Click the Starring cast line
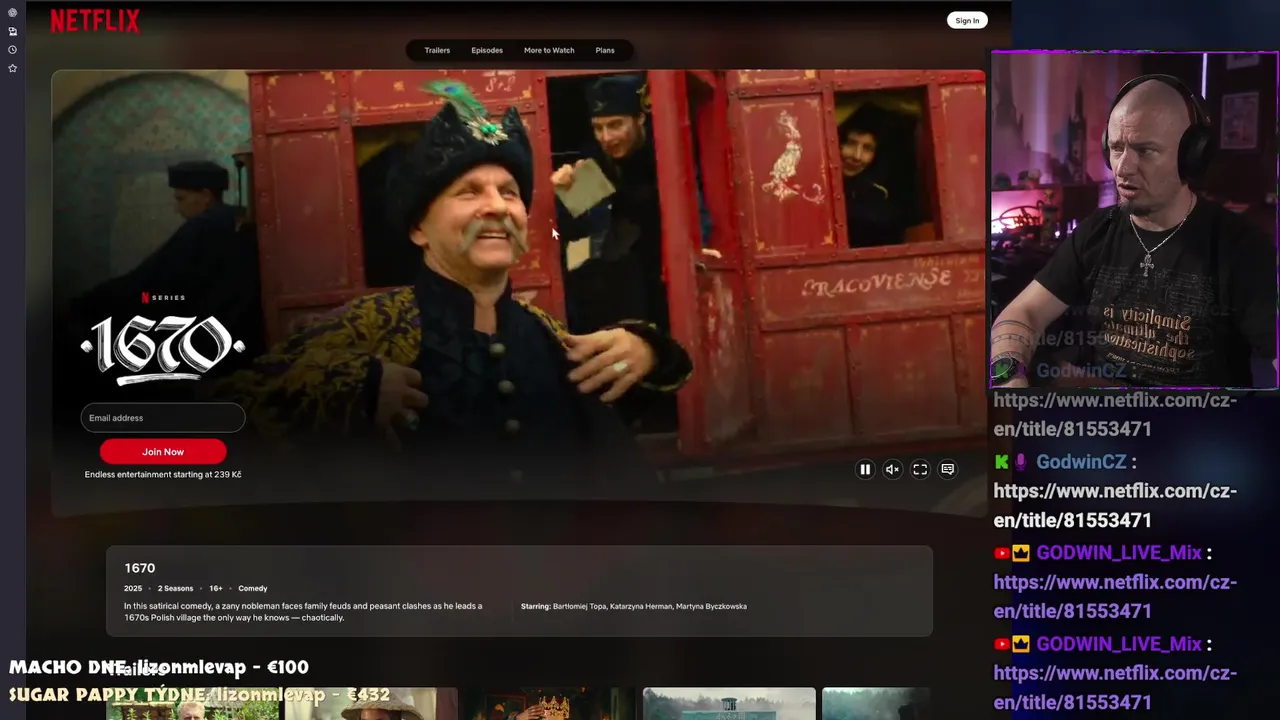The height and width of the screenshot is (720, 1280). point(634,606)
